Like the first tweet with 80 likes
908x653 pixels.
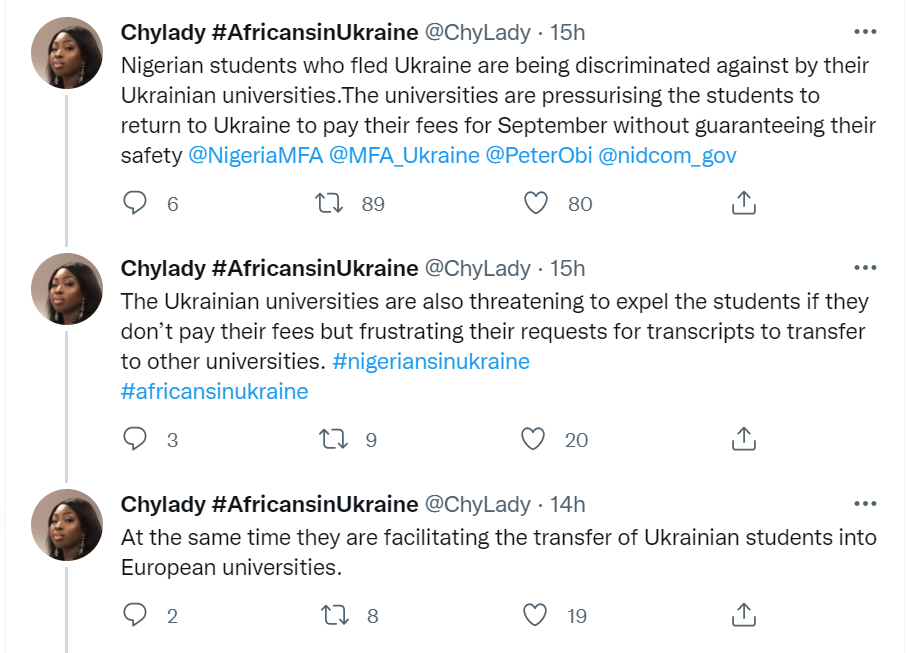click(537, 204)
